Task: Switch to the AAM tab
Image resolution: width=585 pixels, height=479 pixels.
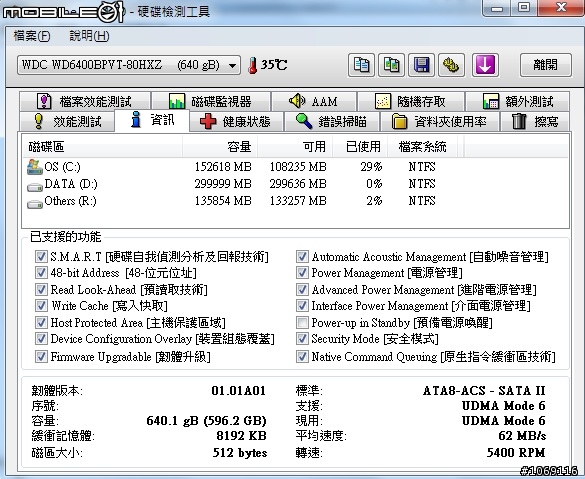Action: (x=314, y=101)
